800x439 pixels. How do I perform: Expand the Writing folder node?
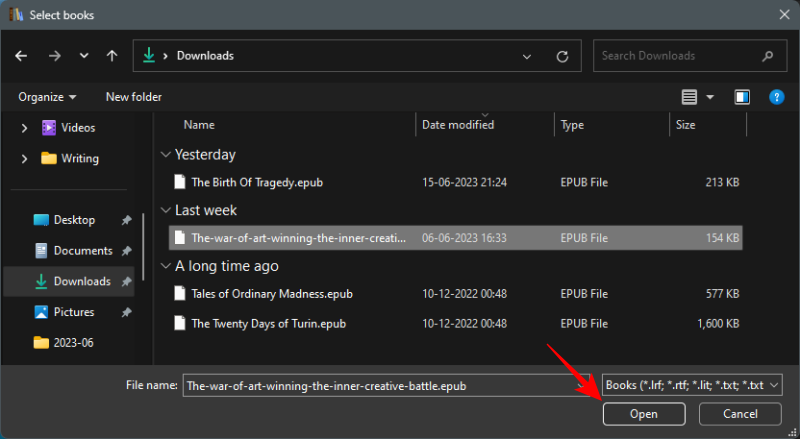pos(24,158)
